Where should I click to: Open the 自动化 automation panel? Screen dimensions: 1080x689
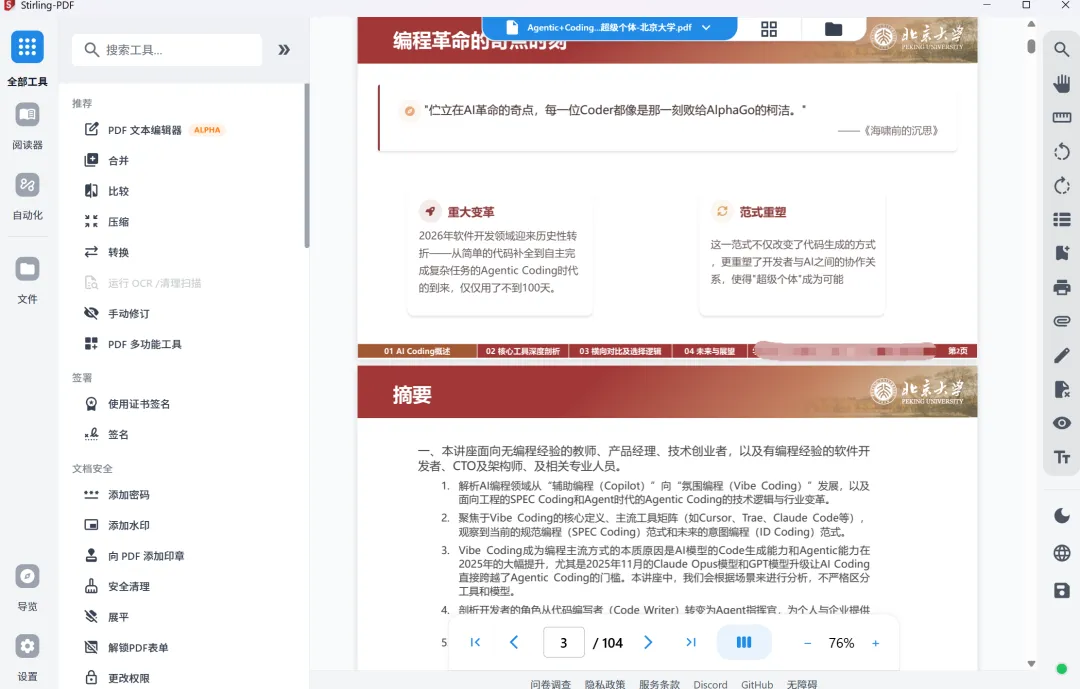[x=28, y=185]
